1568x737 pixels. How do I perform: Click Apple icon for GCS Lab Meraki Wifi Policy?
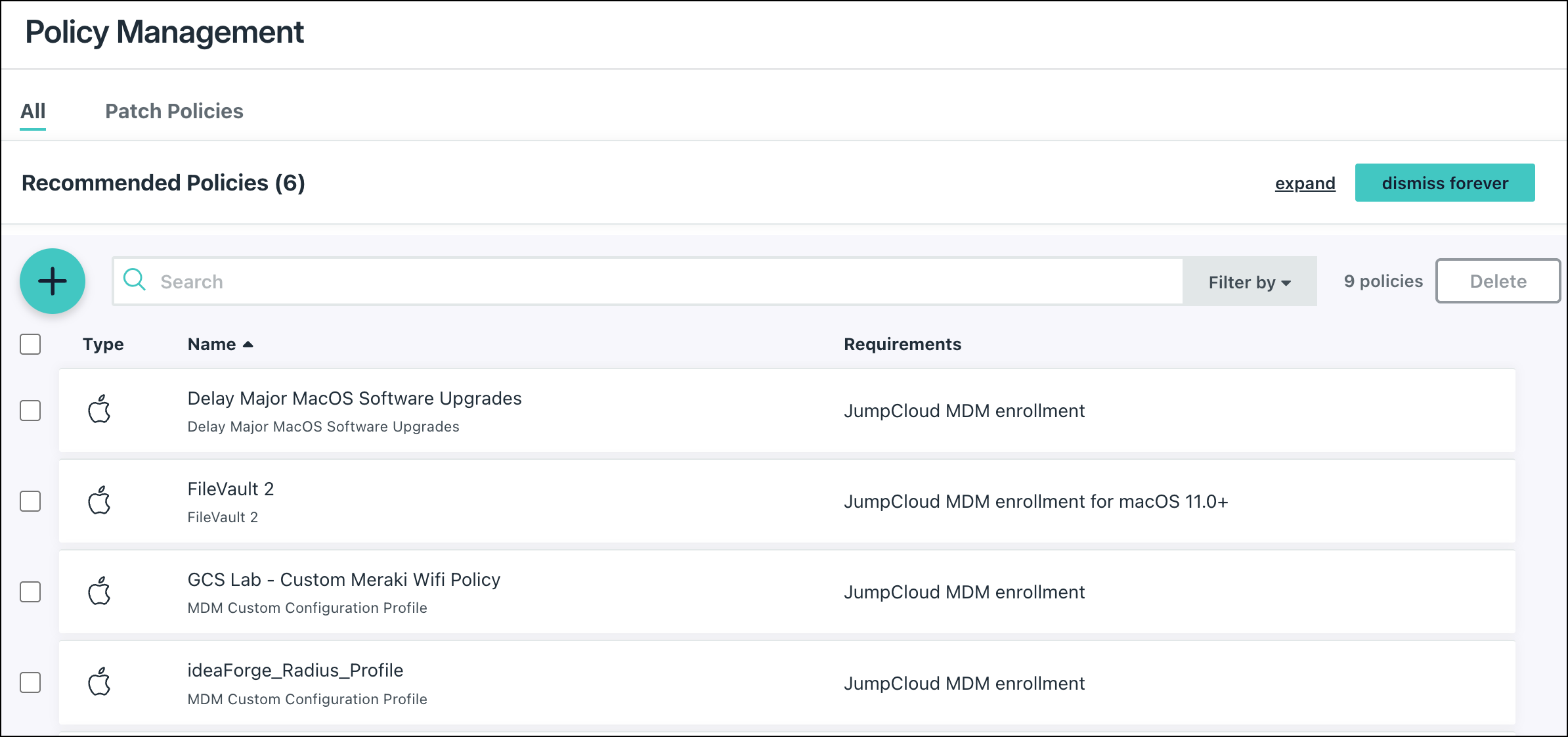(99, 591)
